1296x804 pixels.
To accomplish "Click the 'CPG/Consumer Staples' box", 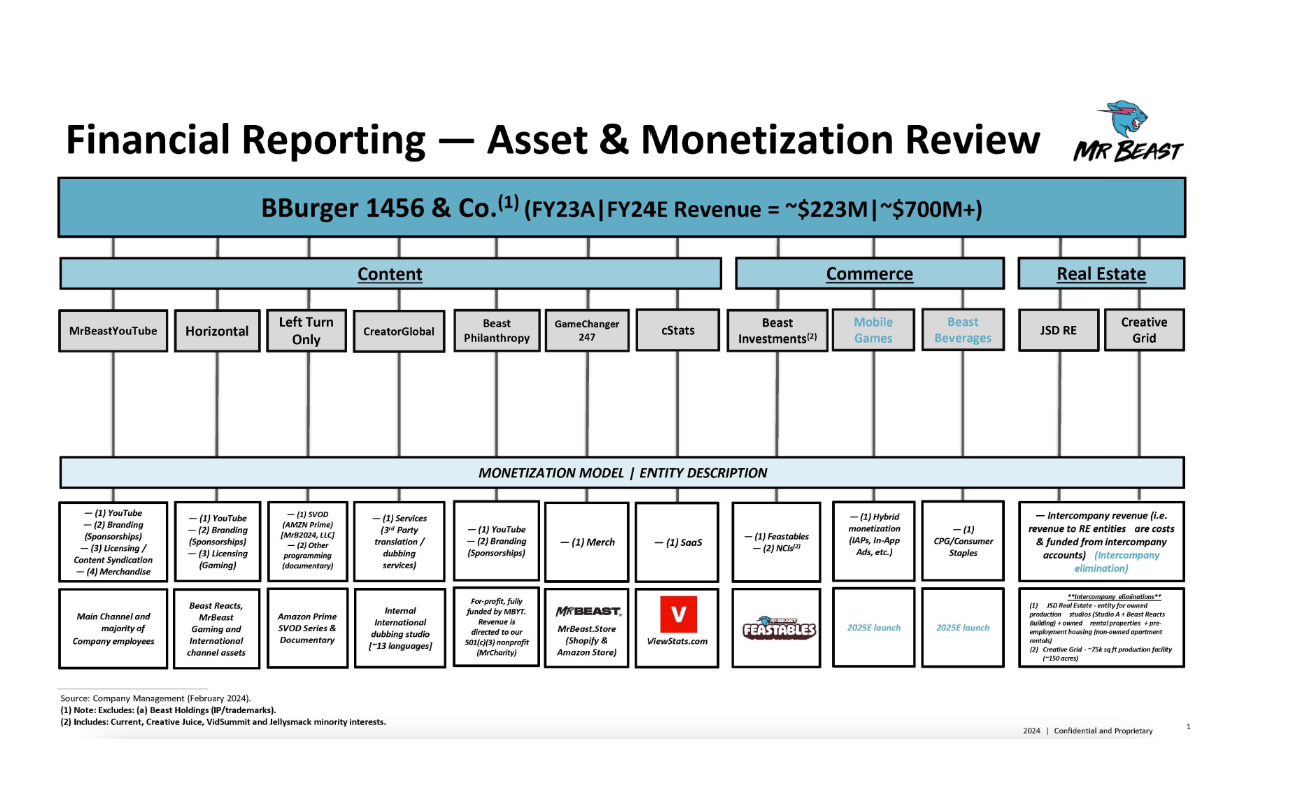I will coord(963,541).
